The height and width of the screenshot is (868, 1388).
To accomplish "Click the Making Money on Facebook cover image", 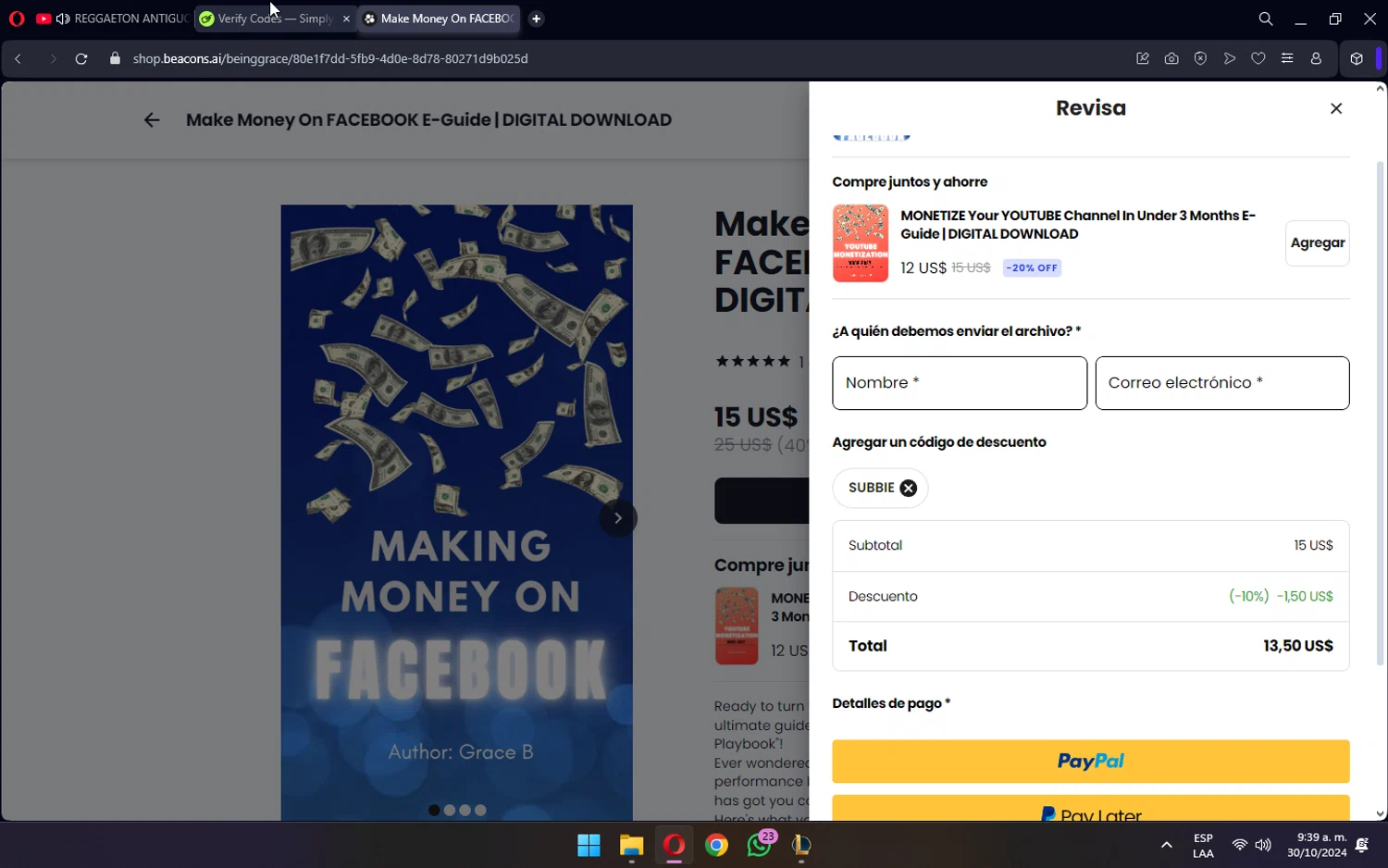I will pyautogui.click(x=457, y=513).
